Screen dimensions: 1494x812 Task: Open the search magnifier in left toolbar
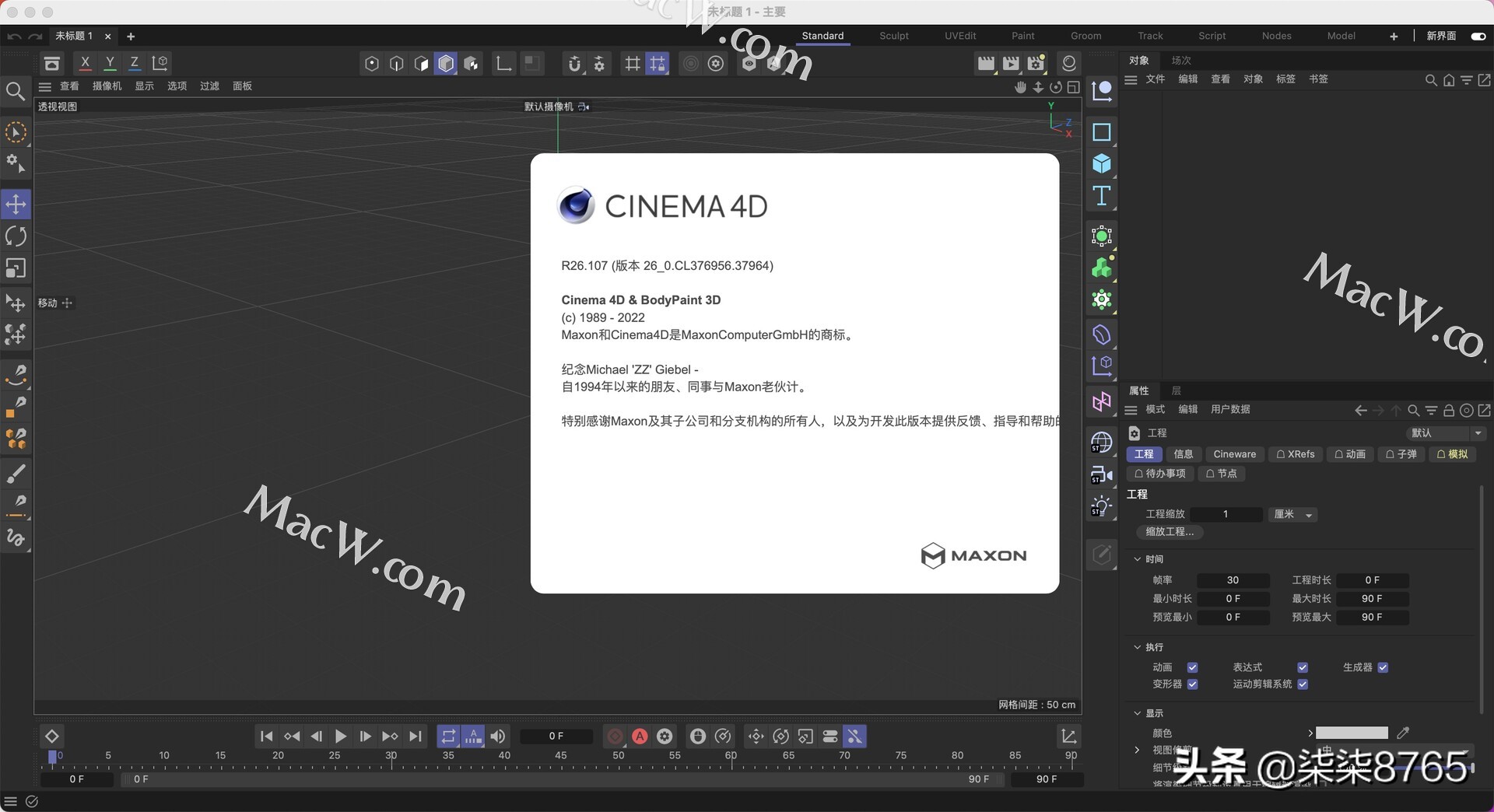(15, 92)
